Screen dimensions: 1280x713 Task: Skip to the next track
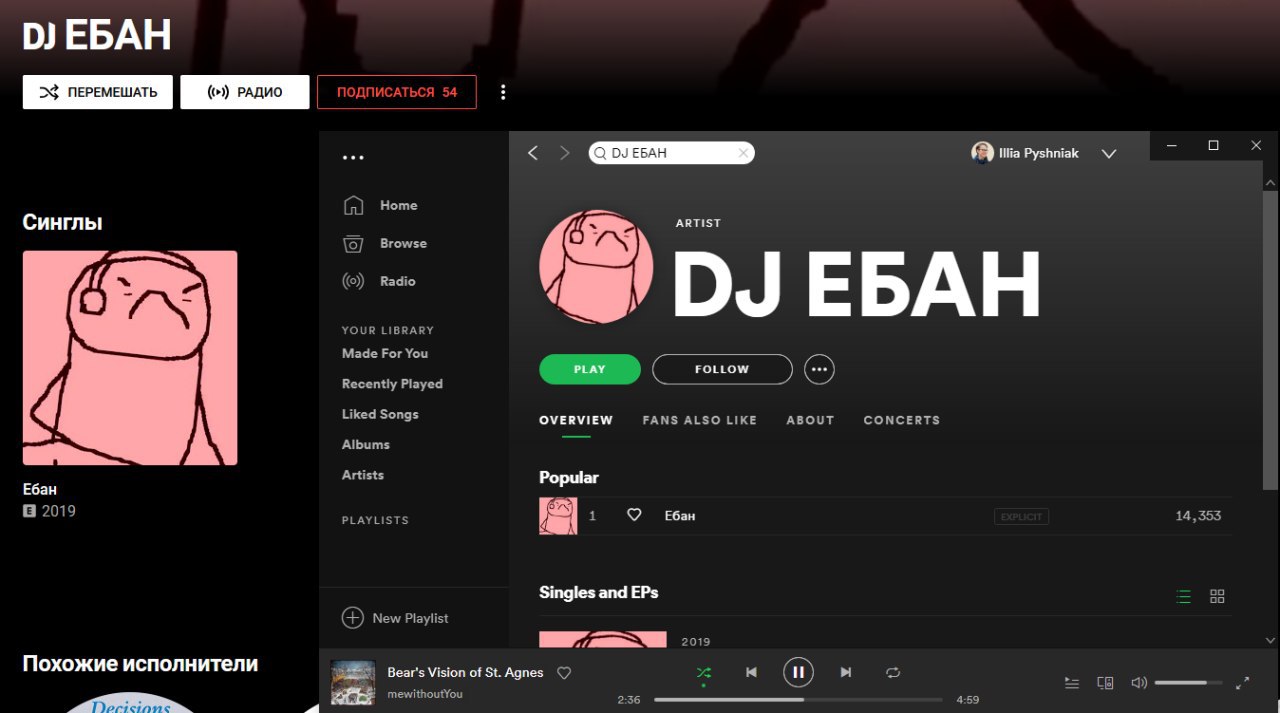846,673
